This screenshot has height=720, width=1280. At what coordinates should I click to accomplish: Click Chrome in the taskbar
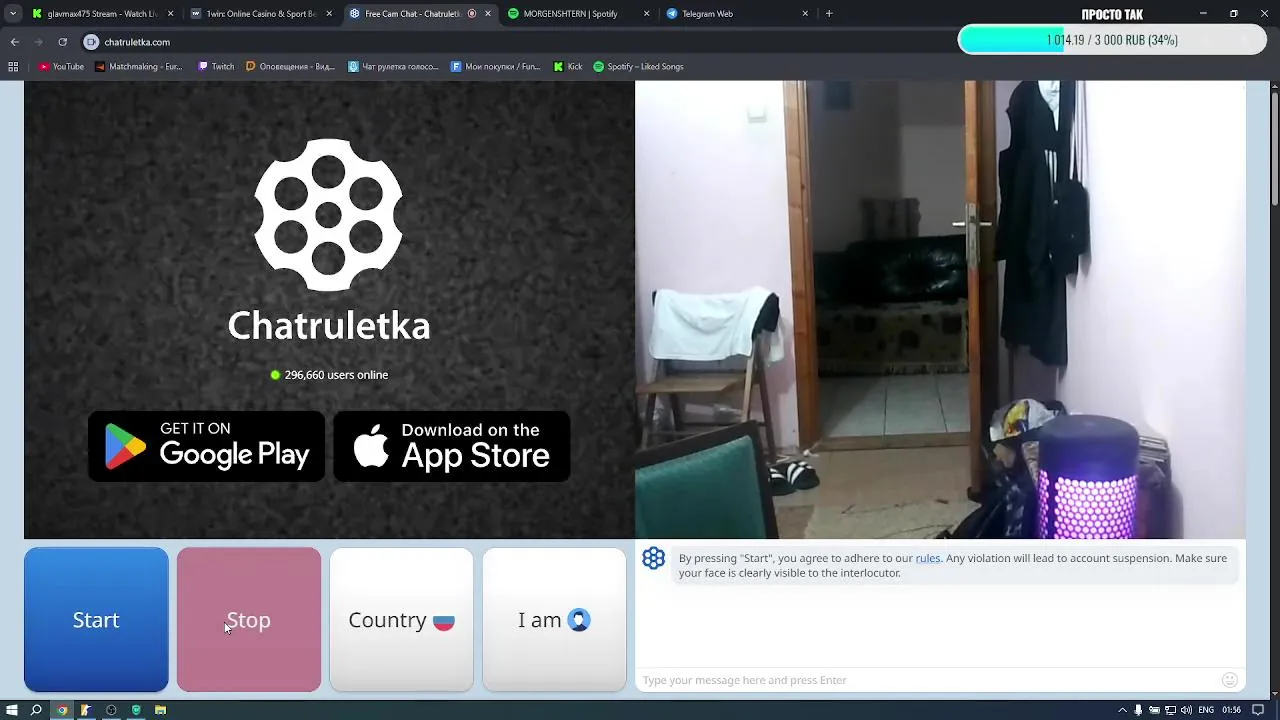[62, 710]
